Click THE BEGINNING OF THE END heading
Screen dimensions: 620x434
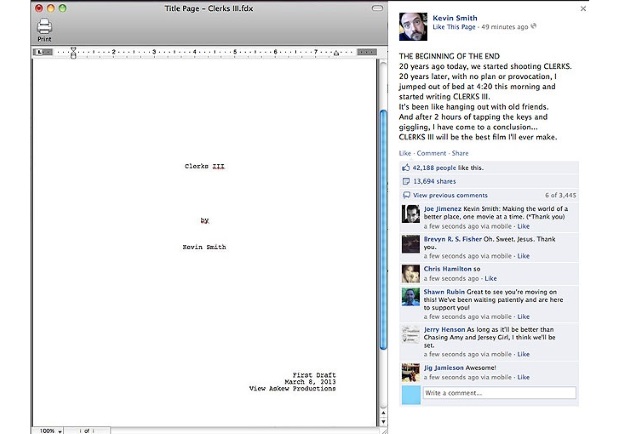click(449, 56)
